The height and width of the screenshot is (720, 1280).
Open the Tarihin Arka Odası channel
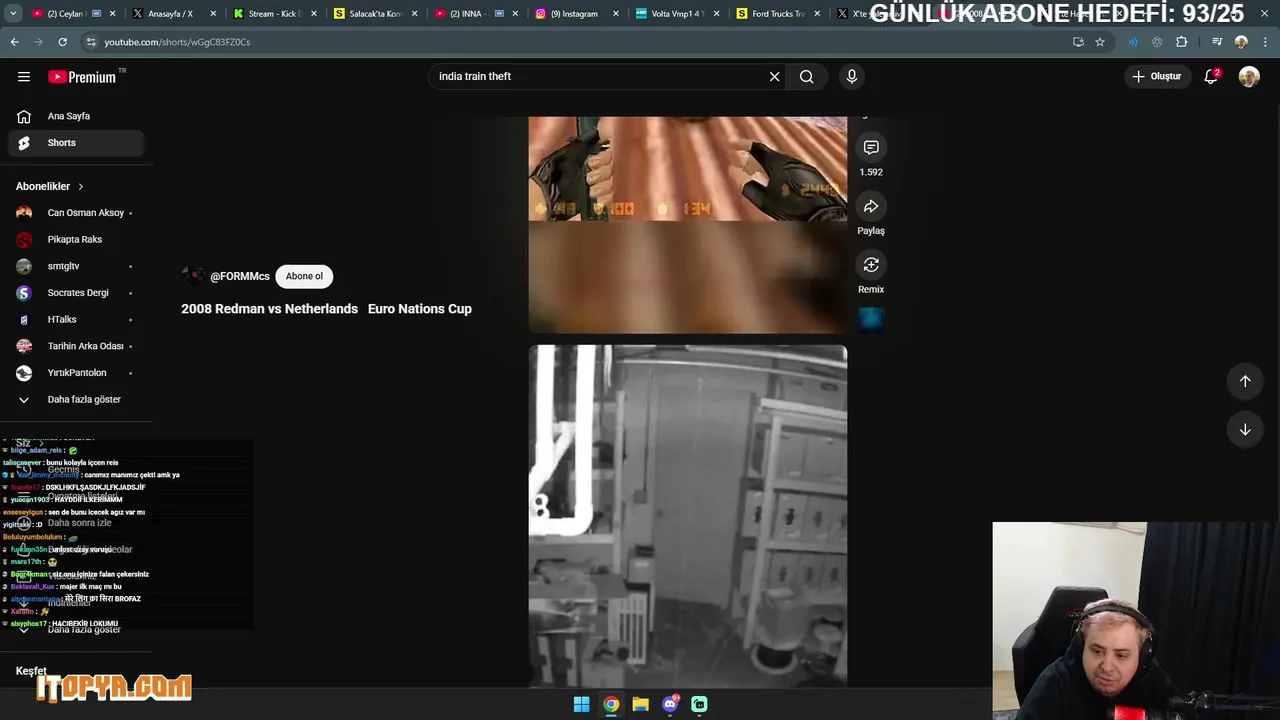click(x=76, y=346)
